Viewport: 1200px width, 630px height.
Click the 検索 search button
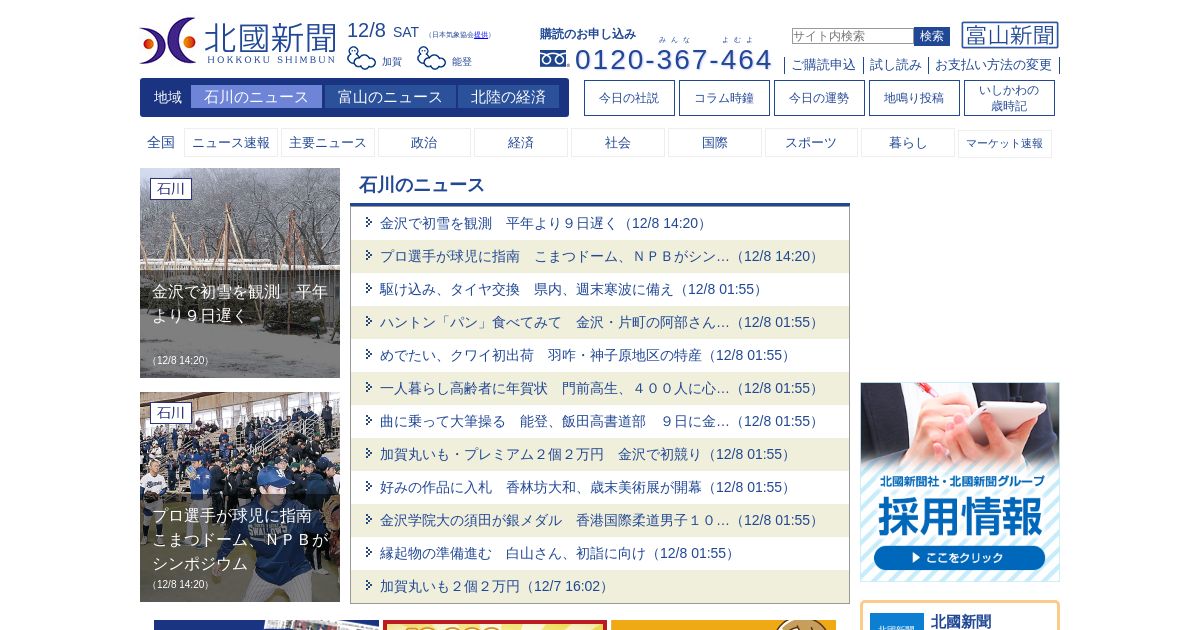coord(932,36)
